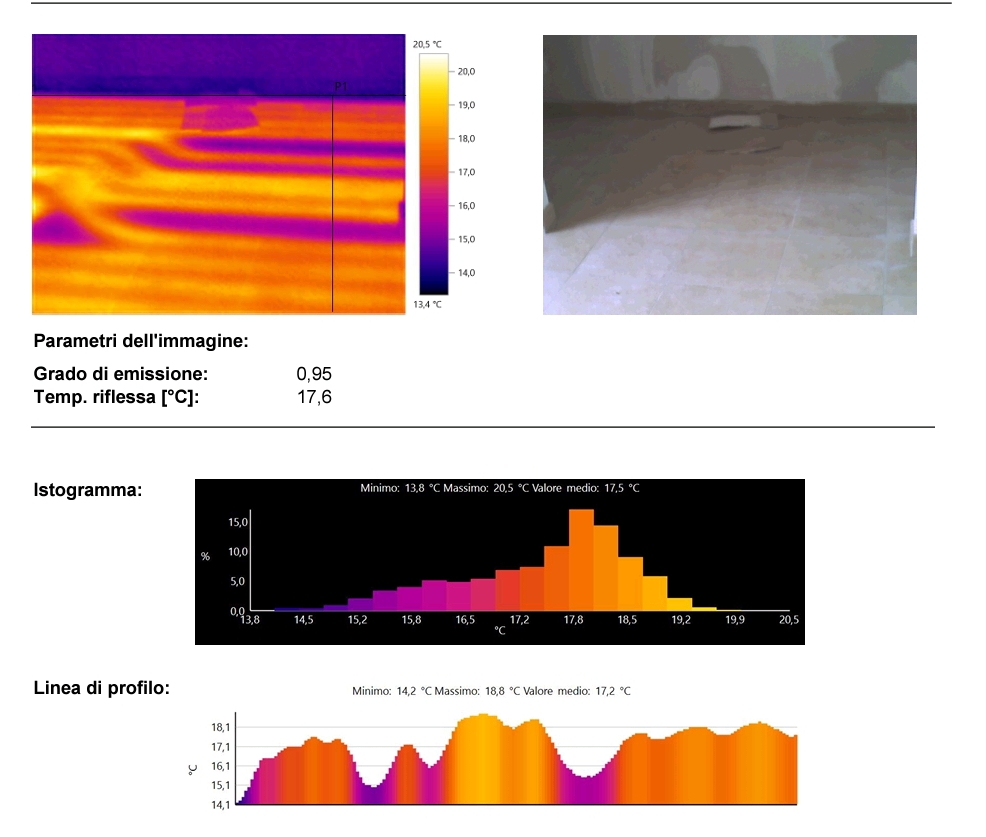Screen dimensions: 986x837
Task: Click the profile line Minimo 14,2 summary
Action: tap(491, 691)
